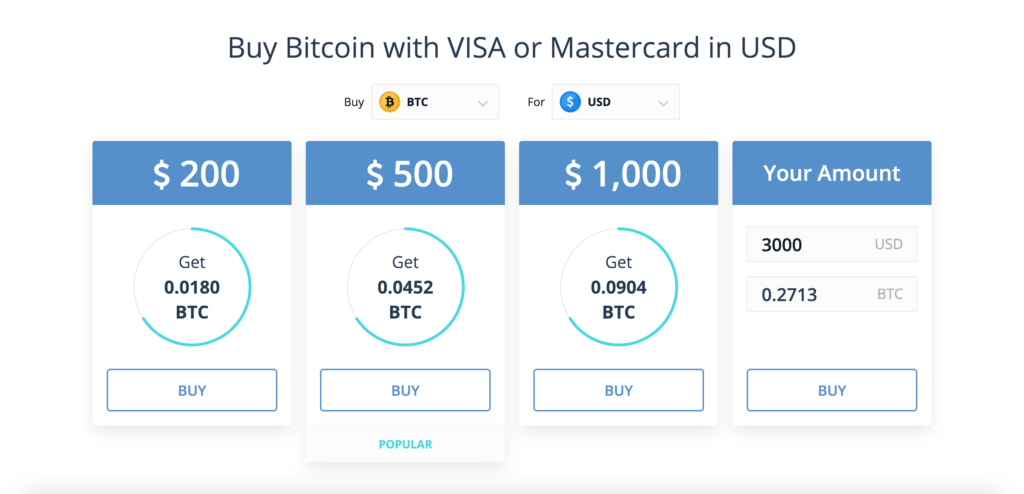Screen dimensions: 1024x494
Task: Expand crypto selector using the BTC chevron
Action: pyautogui.click(x=483, y=103)
